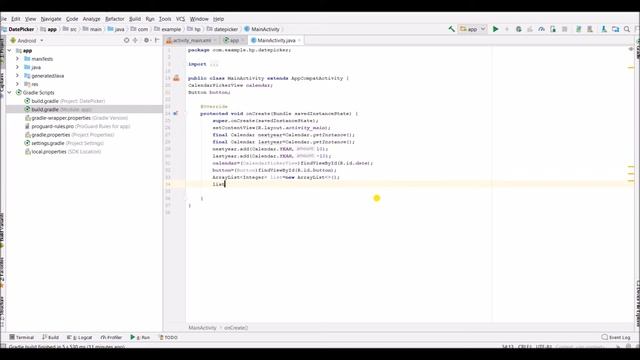Select proguard-rules.pro file
Screen dimensions: 640x360
[x=77, y=127]
